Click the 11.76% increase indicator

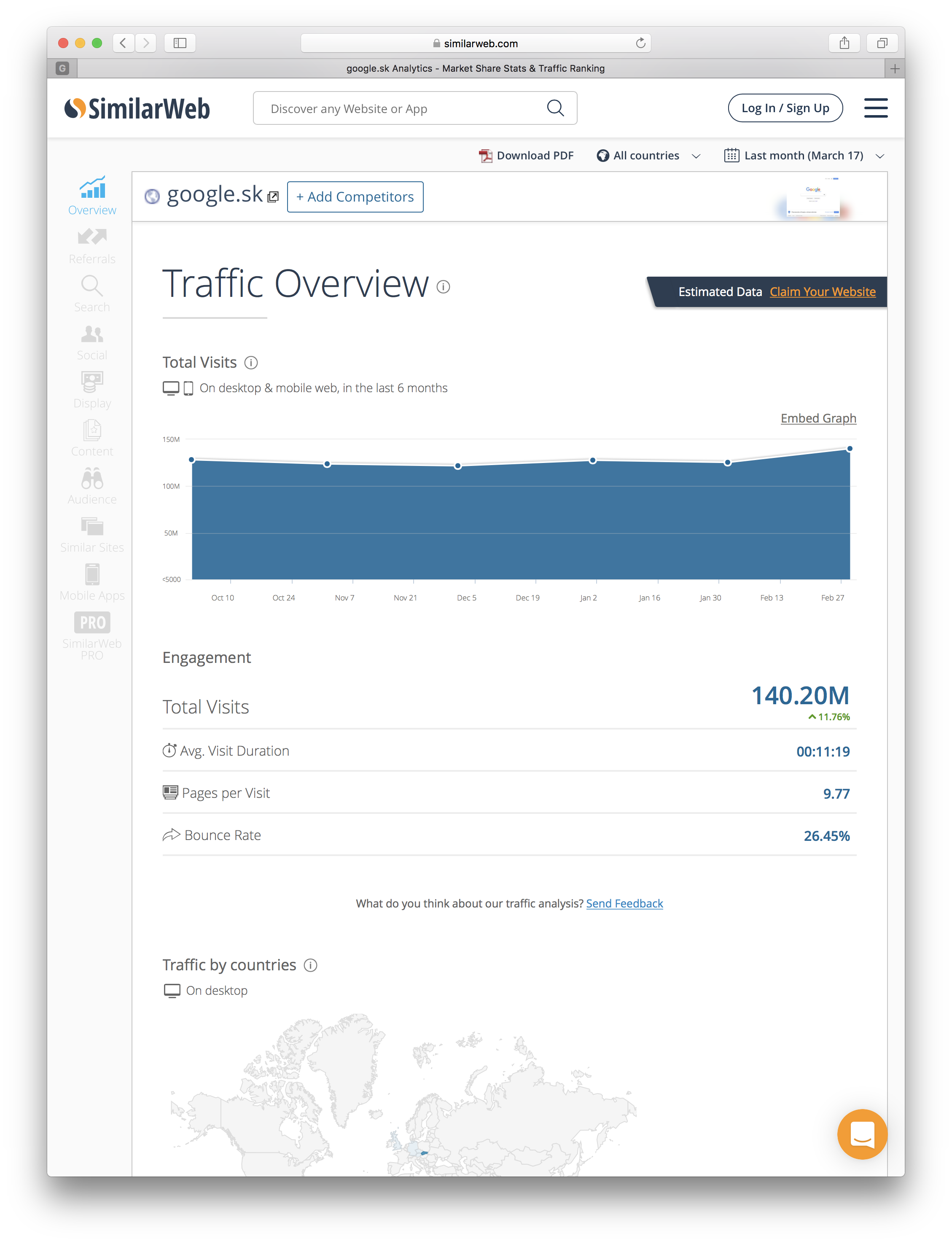click(828, 717)
